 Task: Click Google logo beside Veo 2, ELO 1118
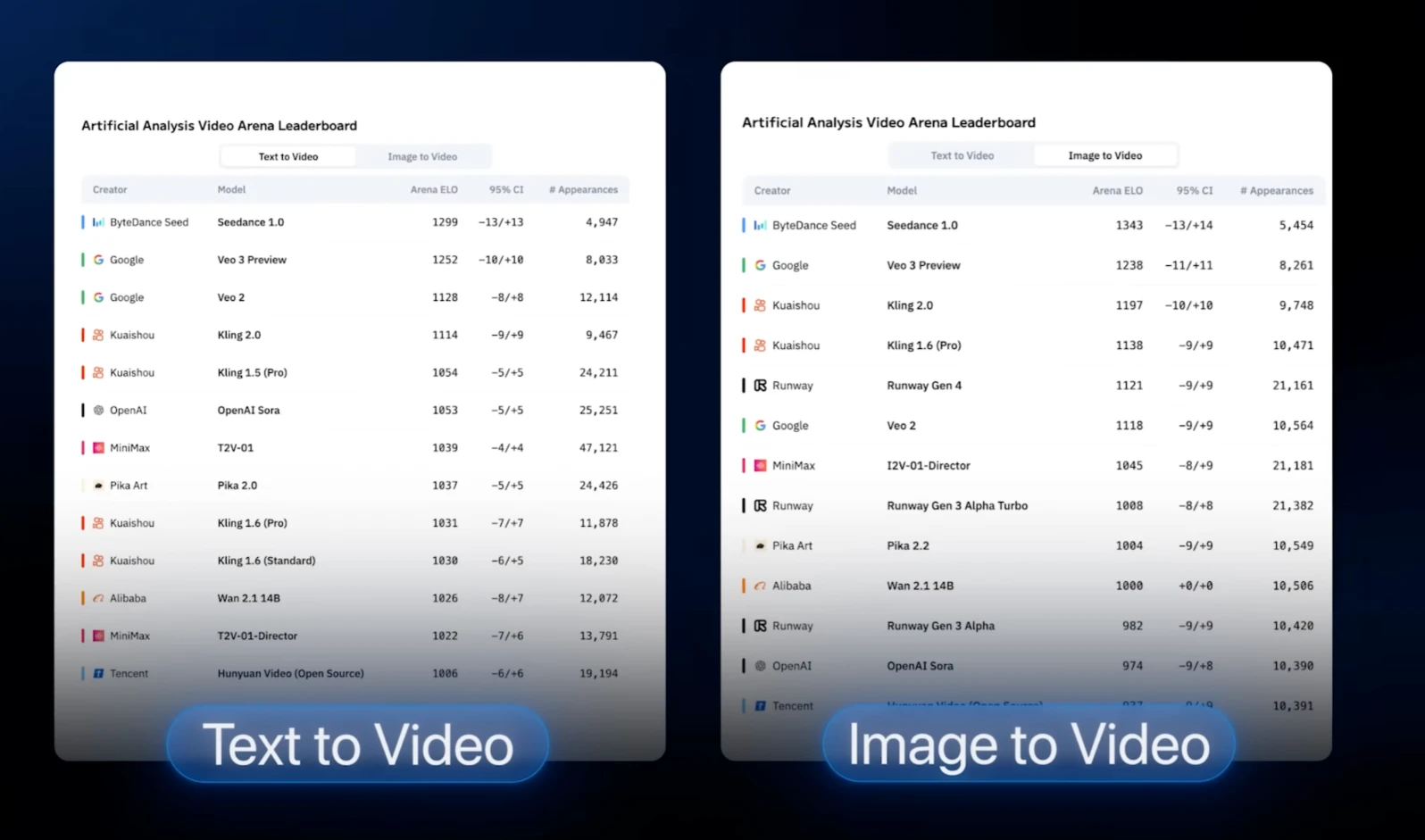[x=760, y=426]
